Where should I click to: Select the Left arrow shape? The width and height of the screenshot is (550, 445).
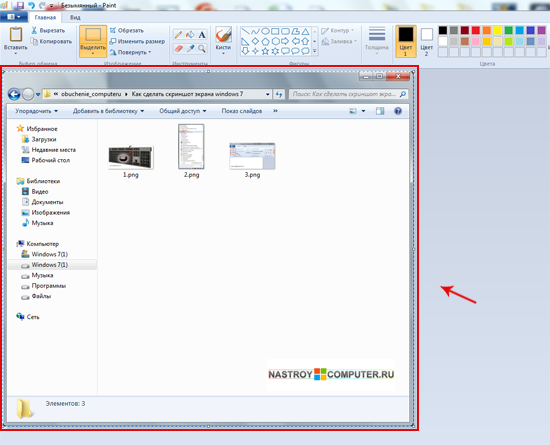[296, 41]
